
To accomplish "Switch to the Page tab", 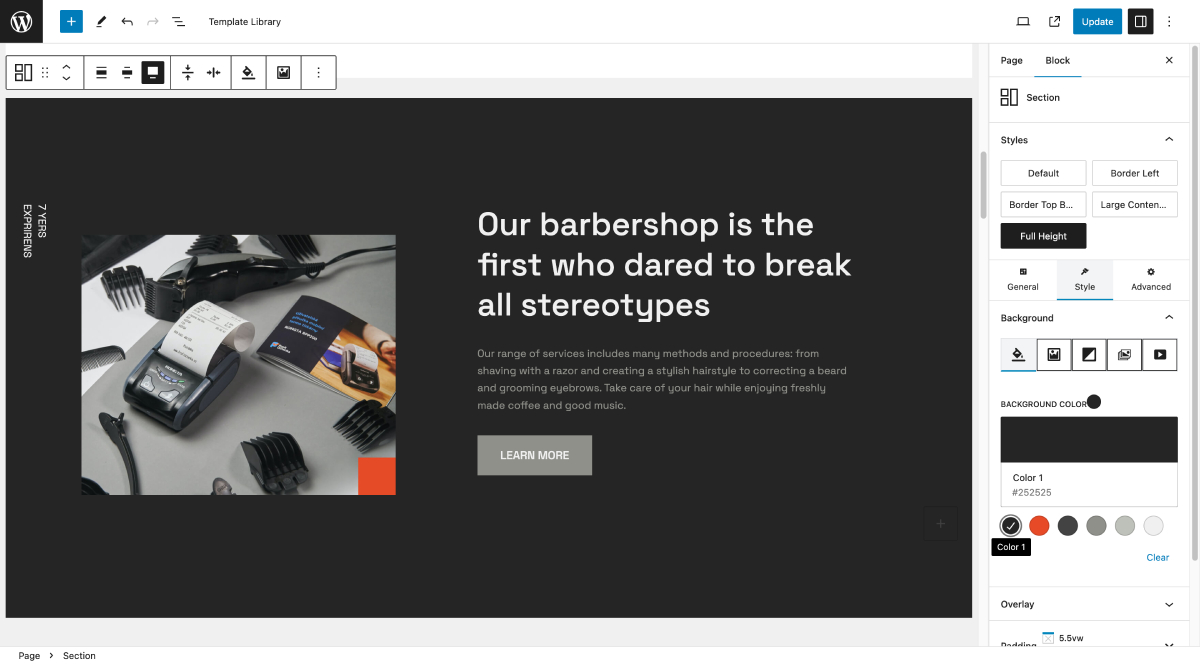I will click(x=1012, y=60).
